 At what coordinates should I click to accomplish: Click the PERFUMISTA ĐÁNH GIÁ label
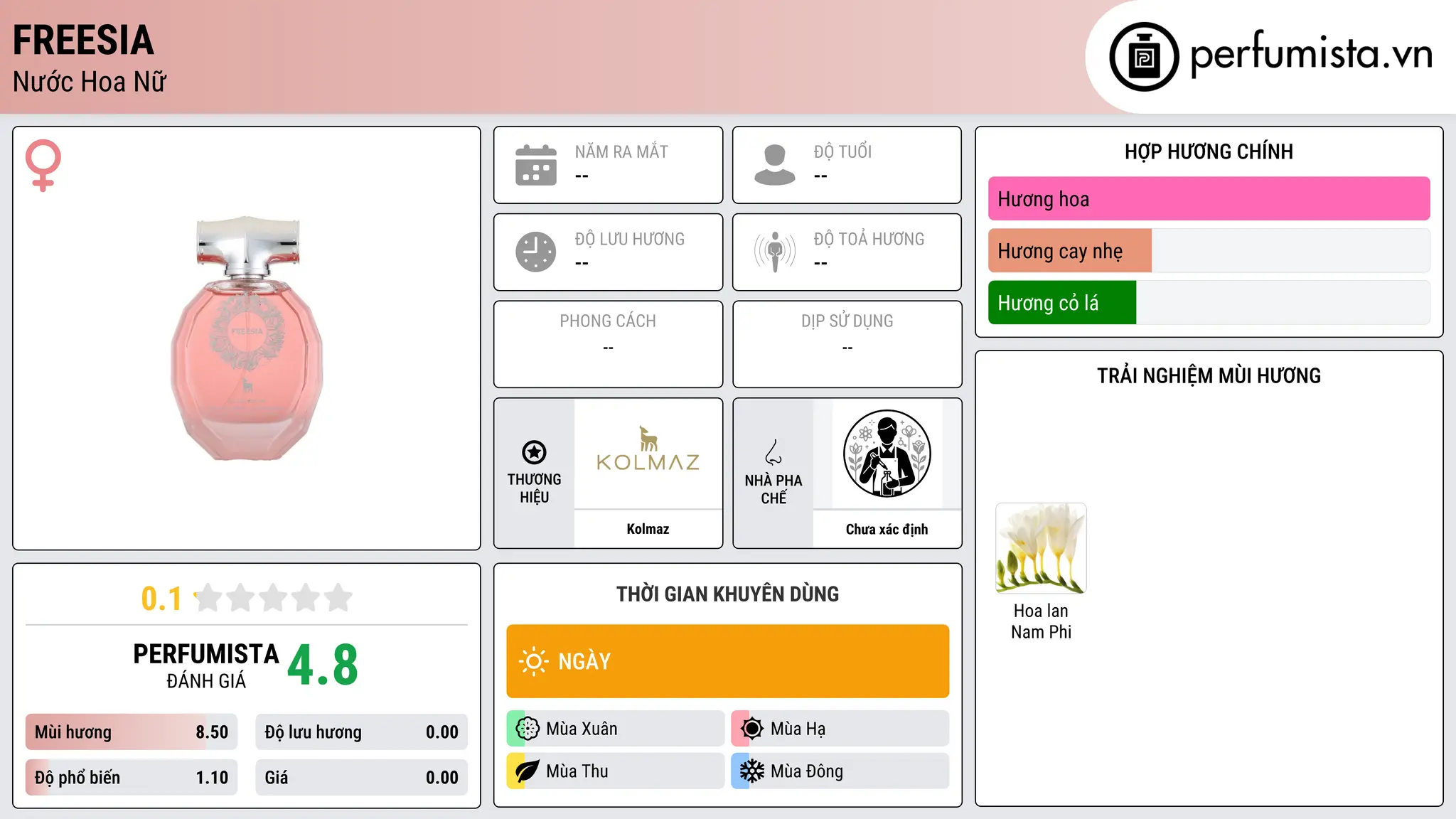206,665
